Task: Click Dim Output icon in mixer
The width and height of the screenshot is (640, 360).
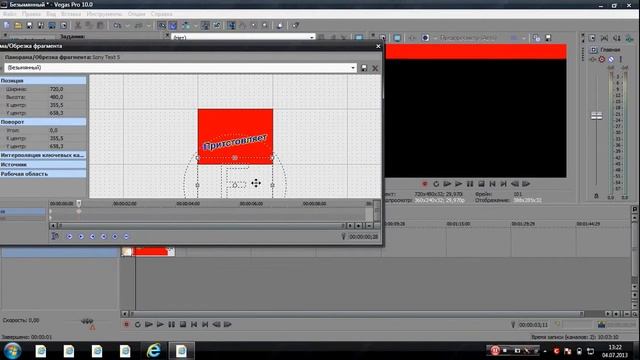Action: [617, 38]
